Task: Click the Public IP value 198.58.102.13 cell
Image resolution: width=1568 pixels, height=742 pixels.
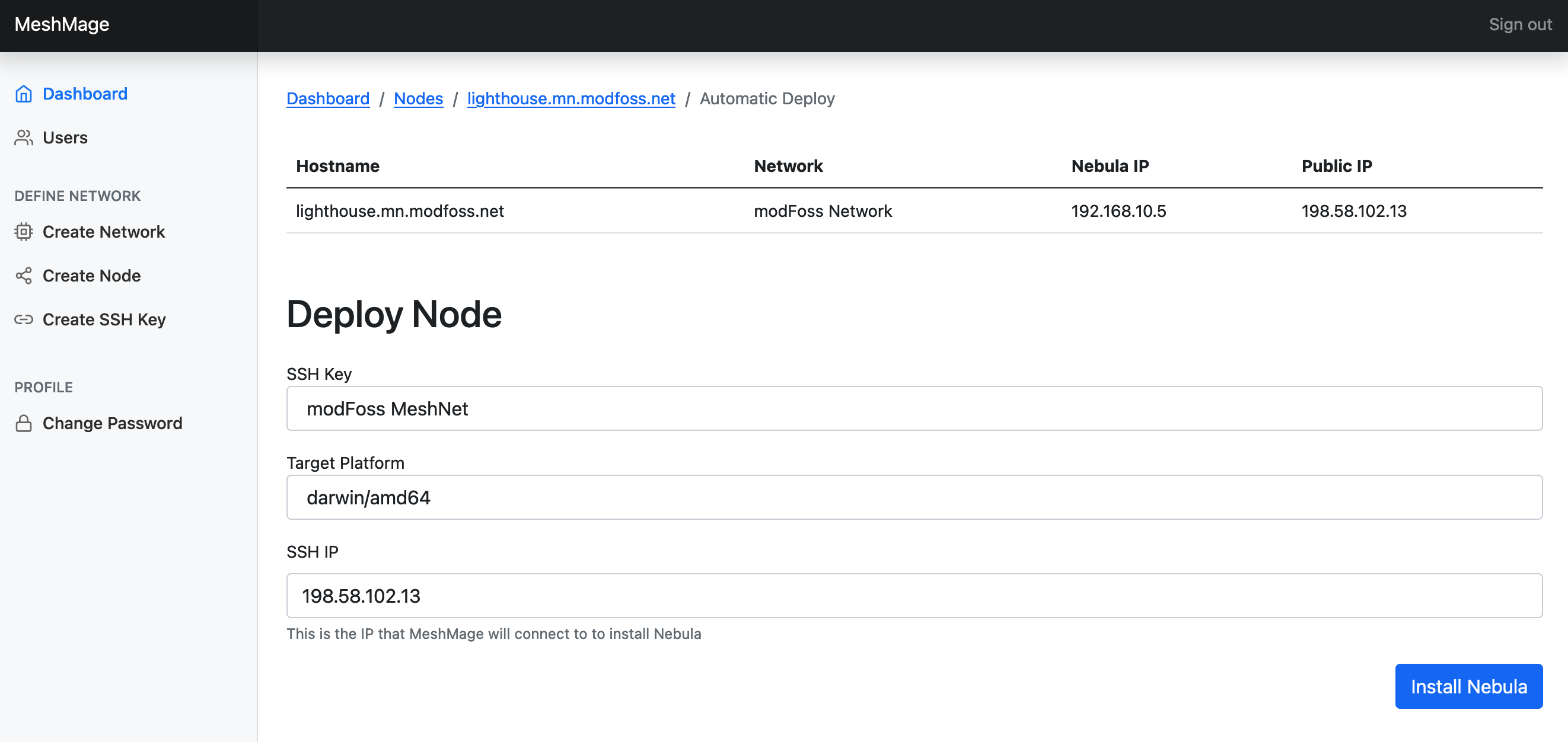Action: click(1353, 211)
